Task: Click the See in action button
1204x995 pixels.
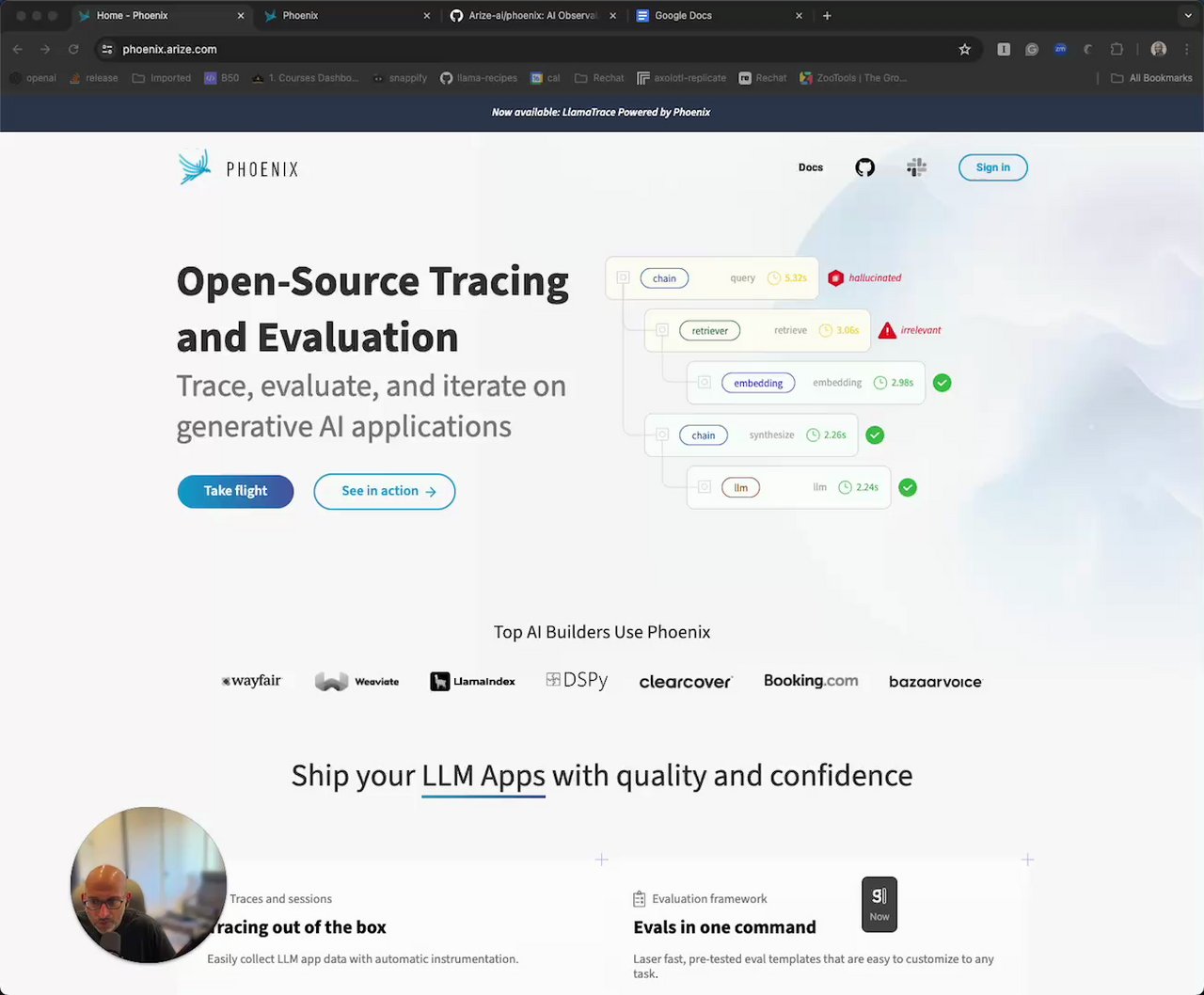Action: coord(385,491)
